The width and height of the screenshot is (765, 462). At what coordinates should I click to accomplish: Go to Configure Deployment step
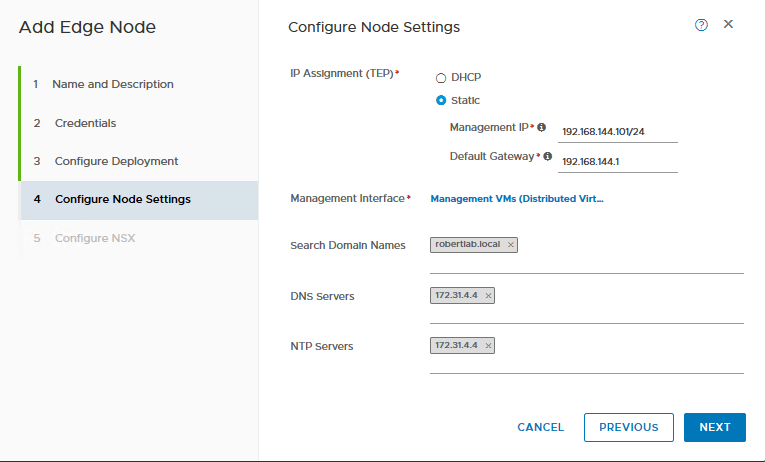pyautogui.click(x=116, y=161)
